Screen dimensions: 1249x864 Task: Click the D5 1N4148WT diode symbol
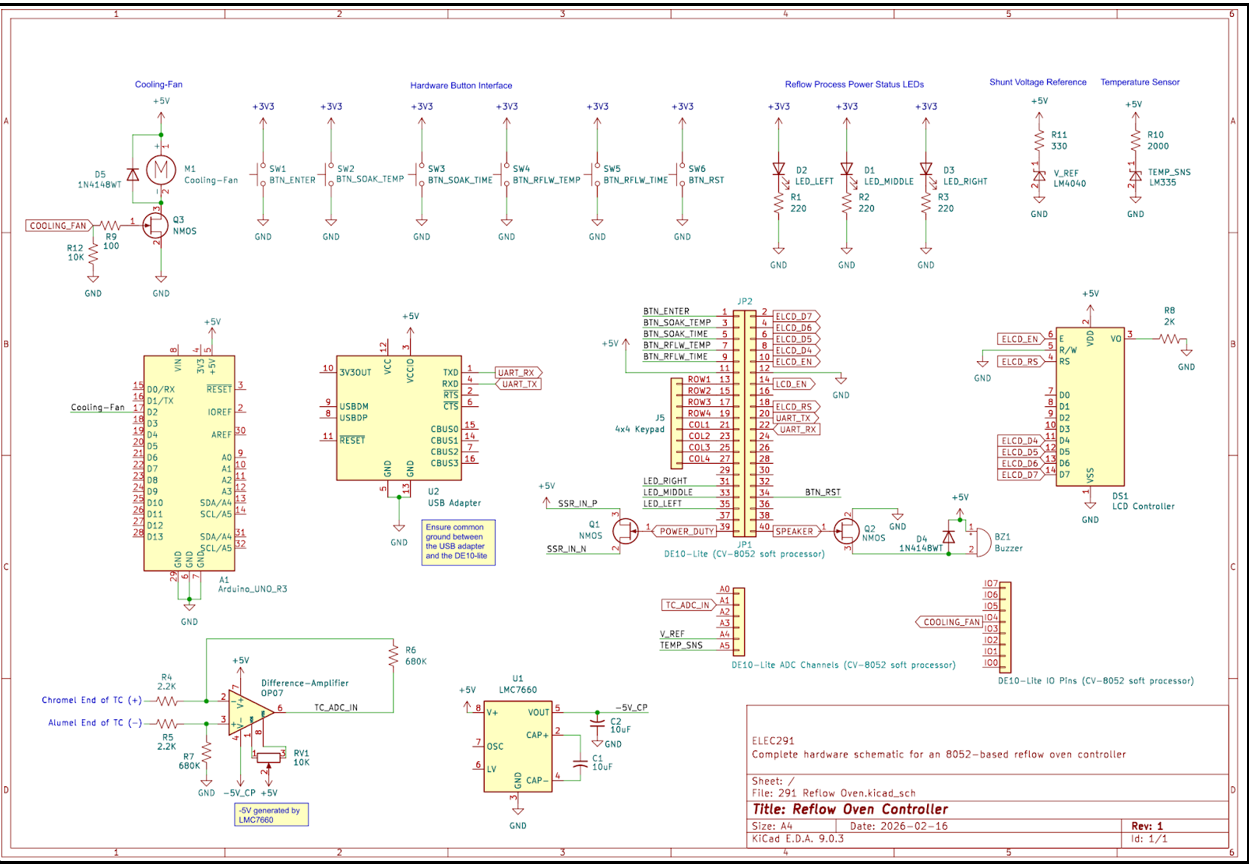point(133,172)
